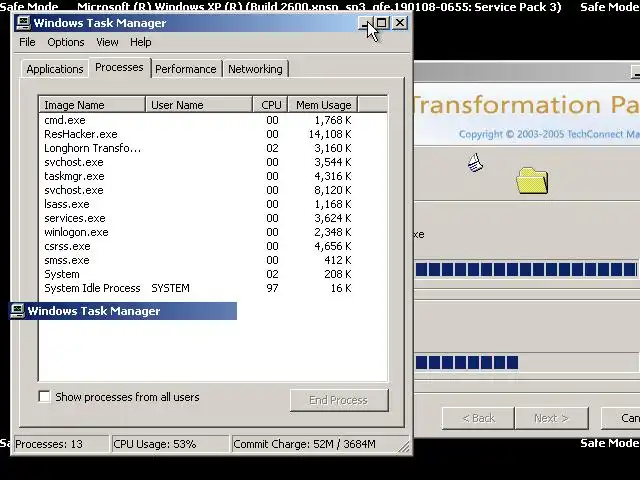Select the winlogon.exe process

213,232
